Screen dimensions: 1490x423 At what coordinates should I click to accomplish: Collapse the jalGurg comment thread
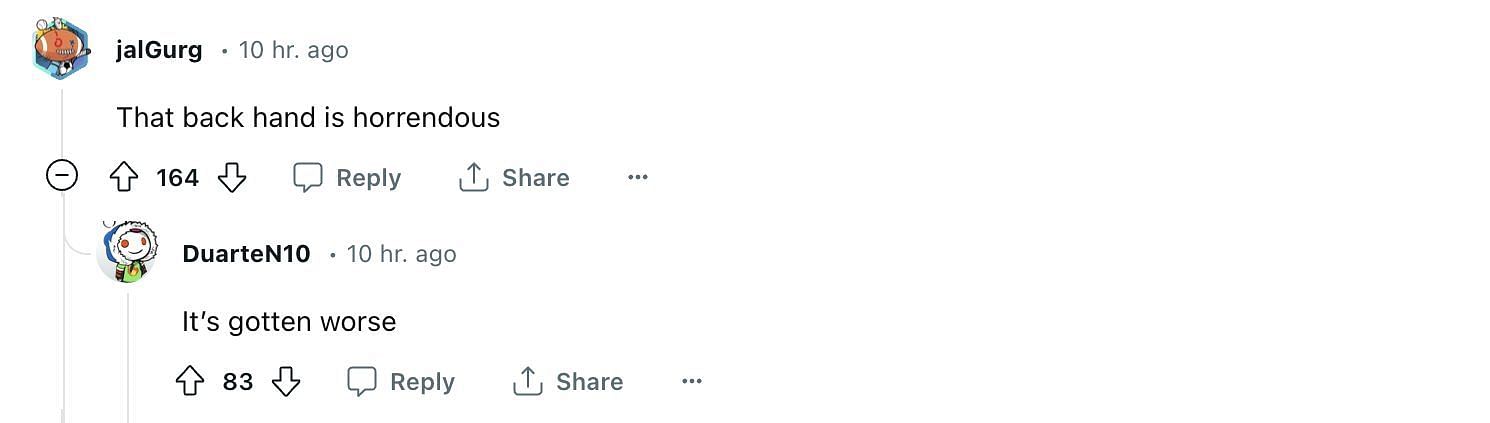tap(62, 177)
